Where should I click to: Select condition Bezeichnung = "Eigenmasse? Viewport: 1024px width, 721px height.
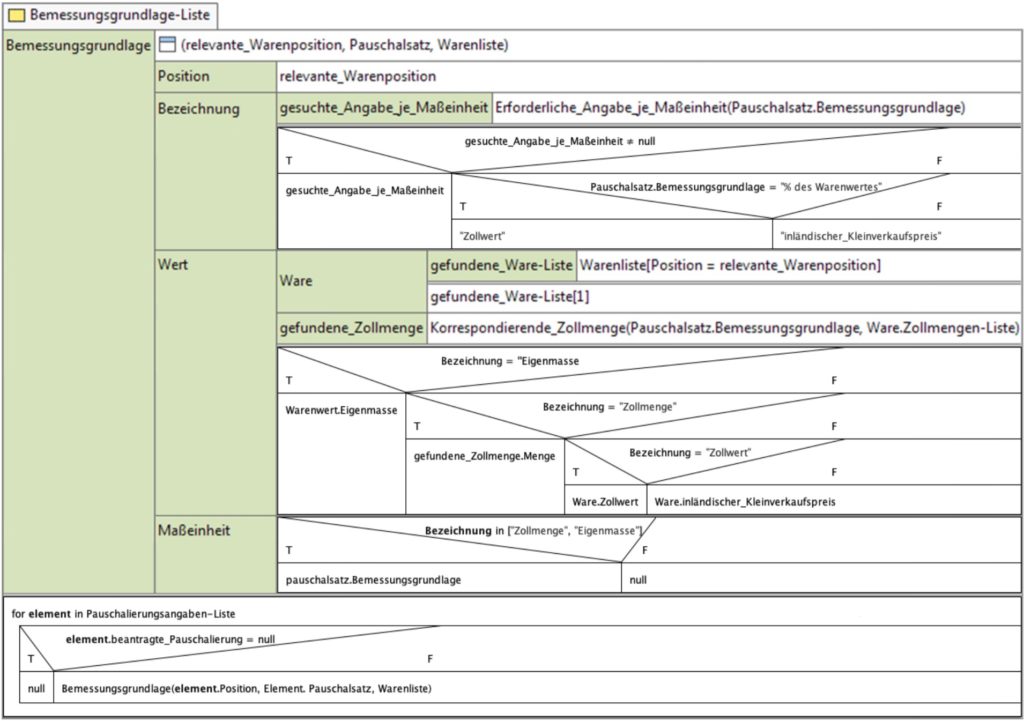tap(510, 360)
